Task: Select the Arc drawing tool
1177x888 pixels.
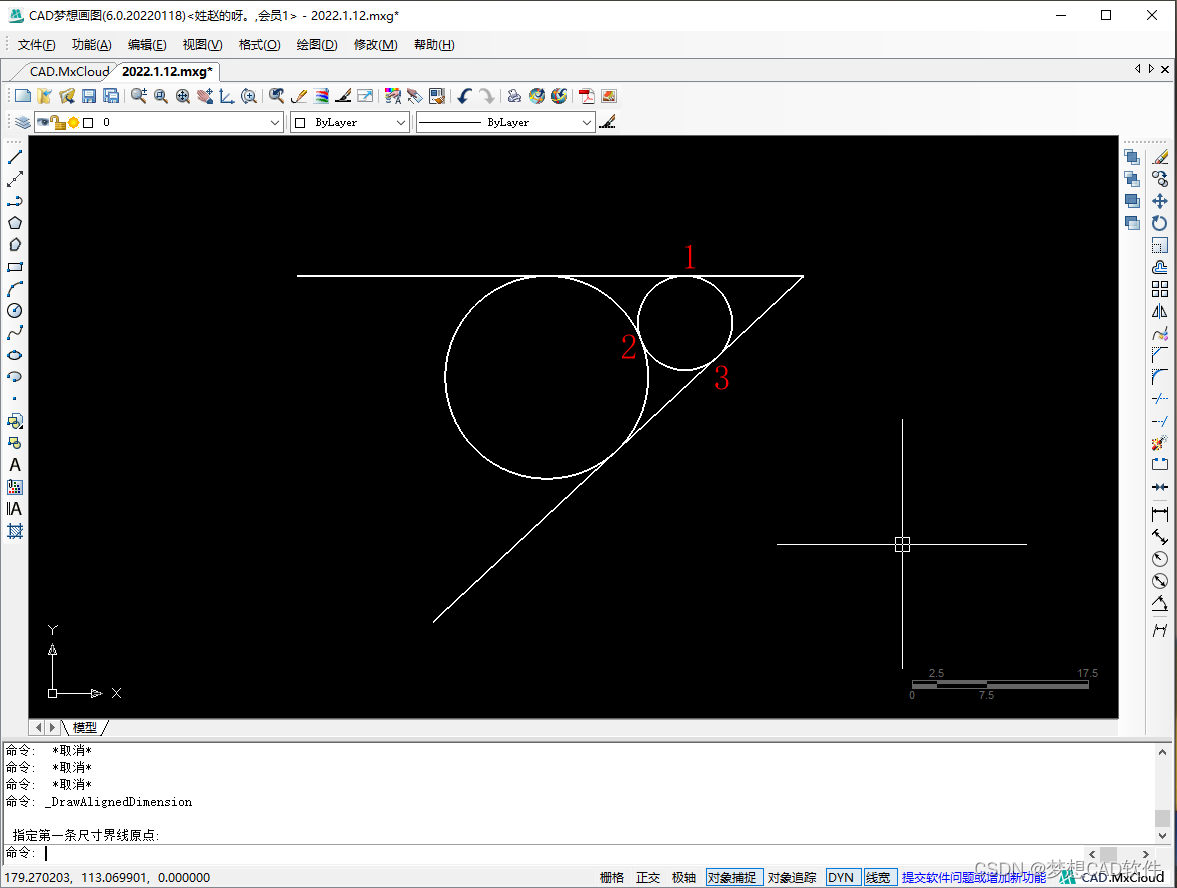Action: click(x=15, y=289)
